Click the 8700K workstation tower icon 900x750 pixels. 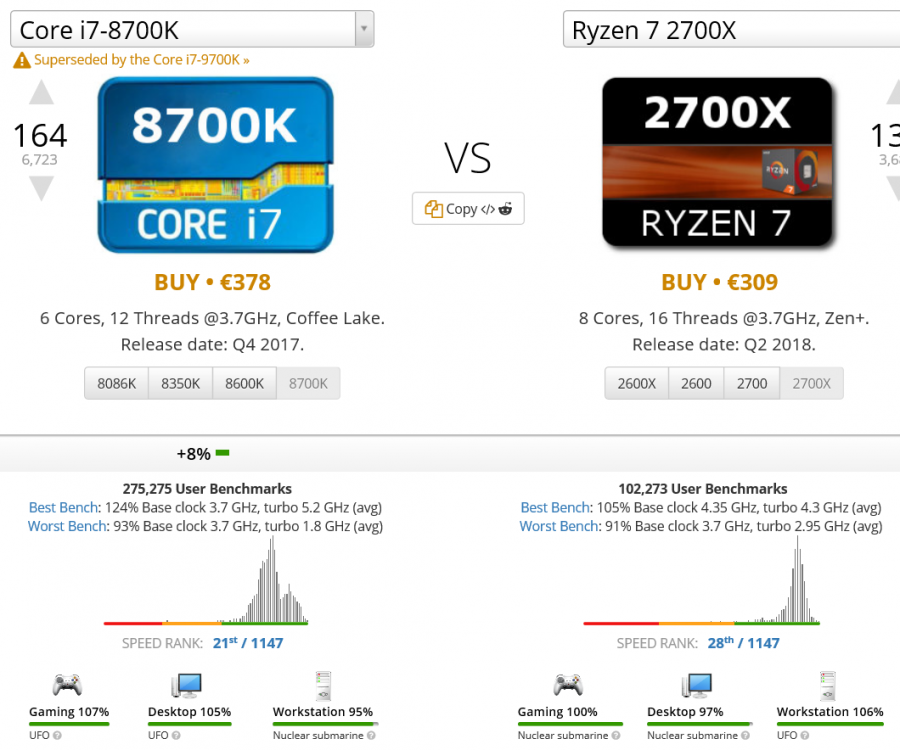(x=323, y=686)
